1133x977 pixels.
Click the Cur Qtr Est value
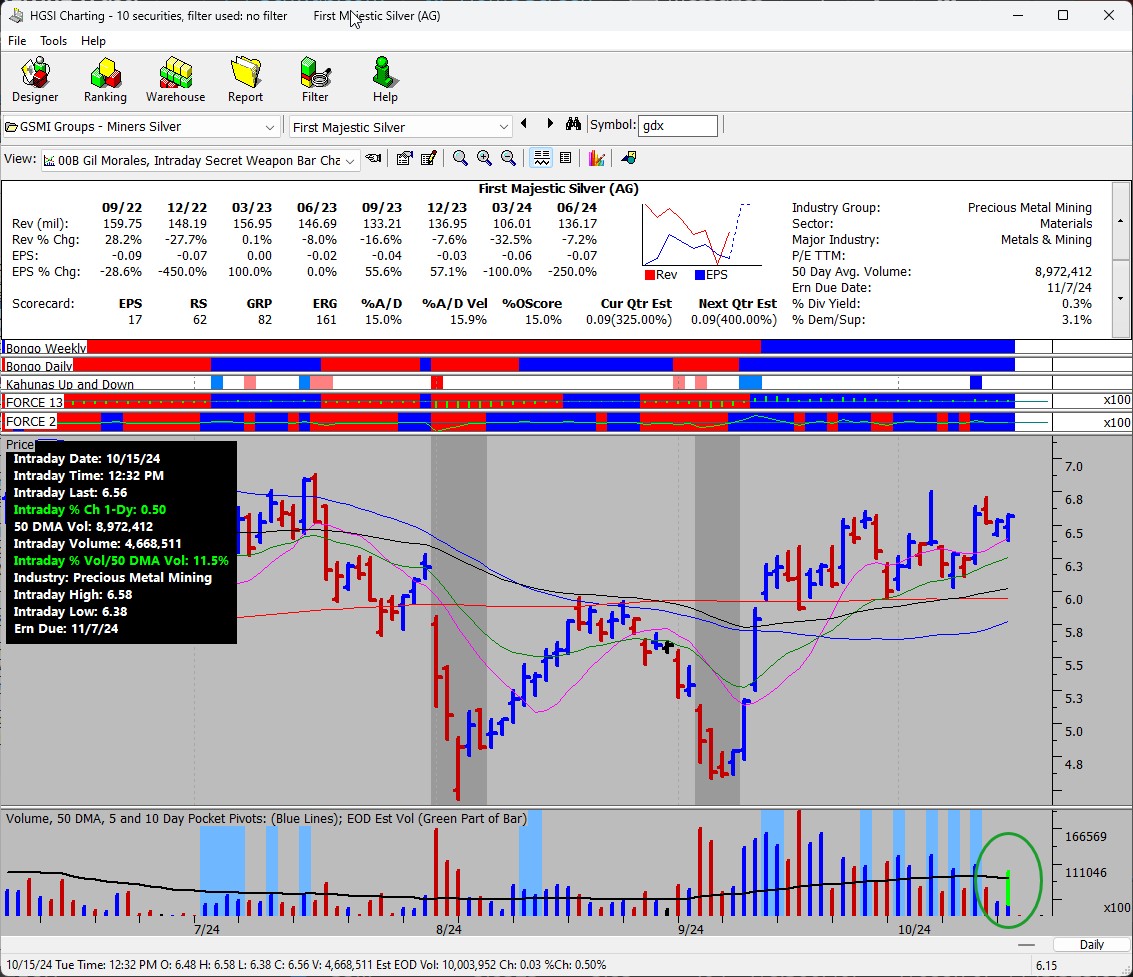pyautogui.click(x=629, y=319)
